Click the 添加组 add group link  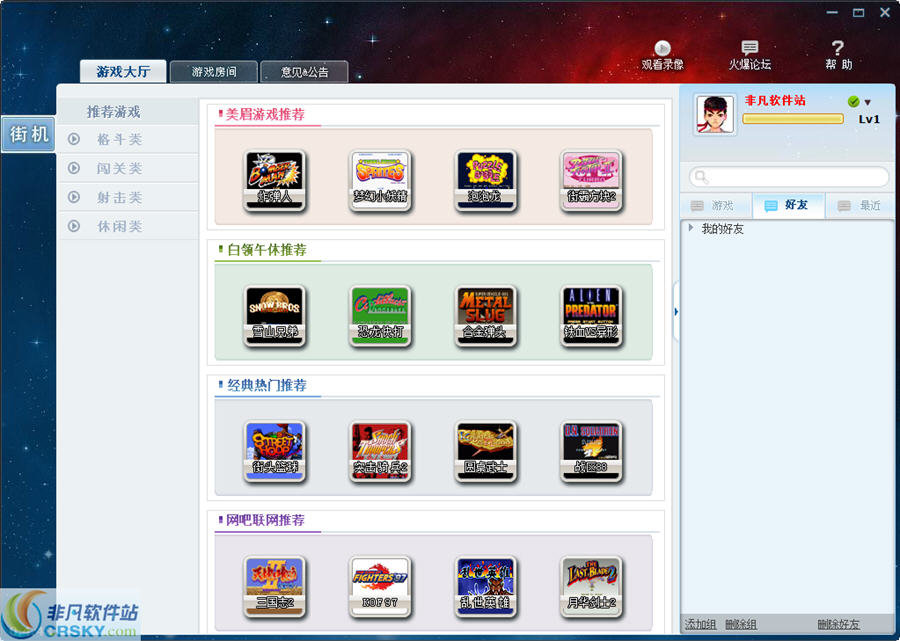[x=700, y=624]
